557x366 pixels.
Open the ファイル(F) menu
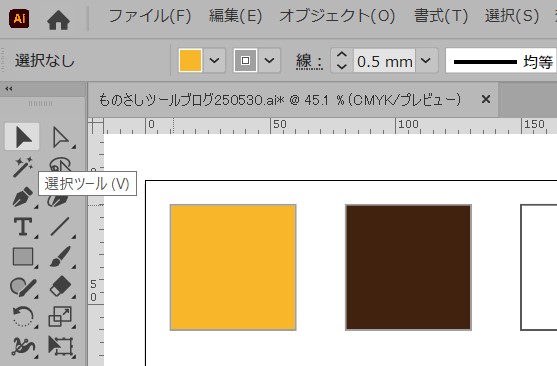[150, 16]
